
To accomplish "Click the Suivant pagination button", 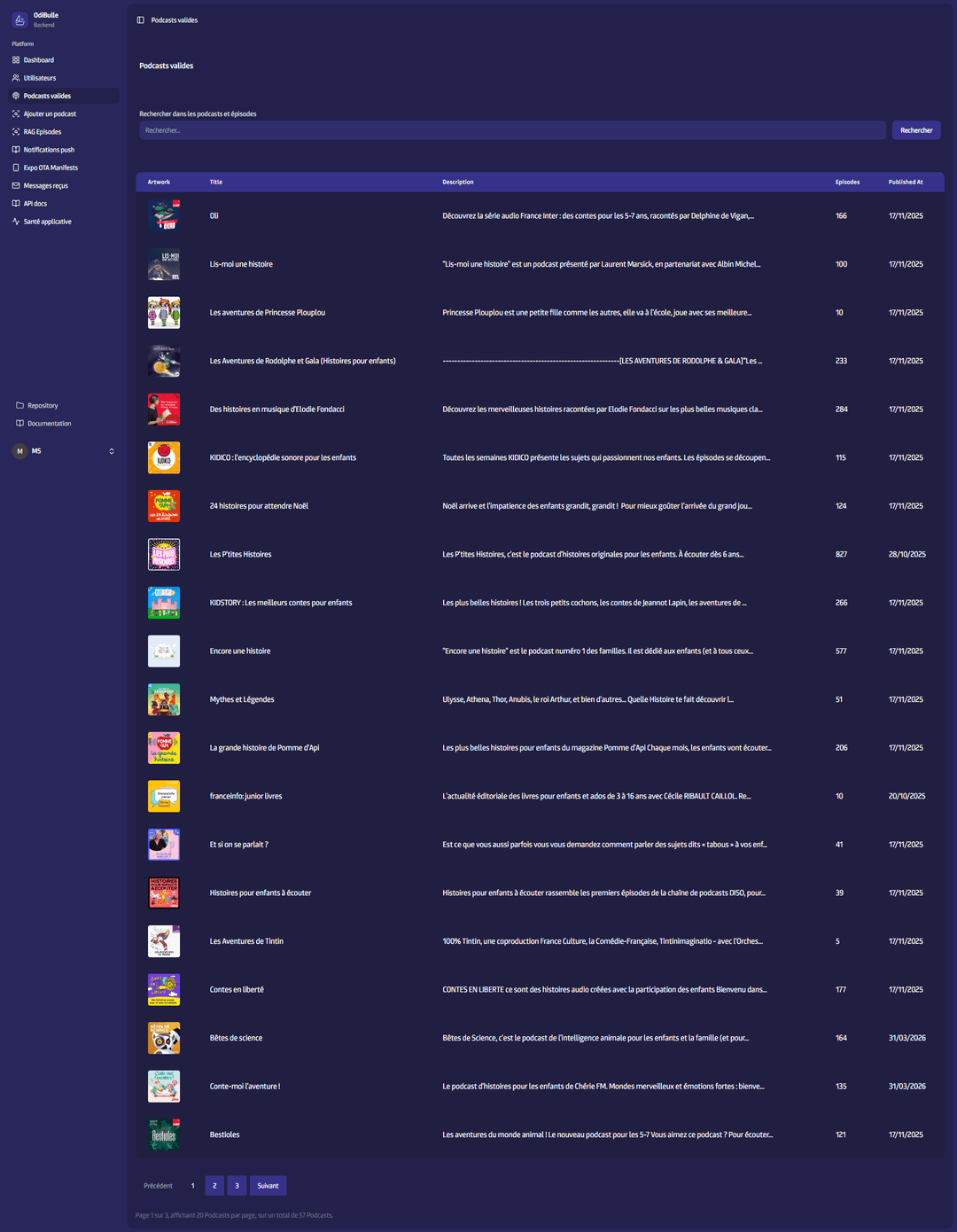I will [x=268, y=1185].
